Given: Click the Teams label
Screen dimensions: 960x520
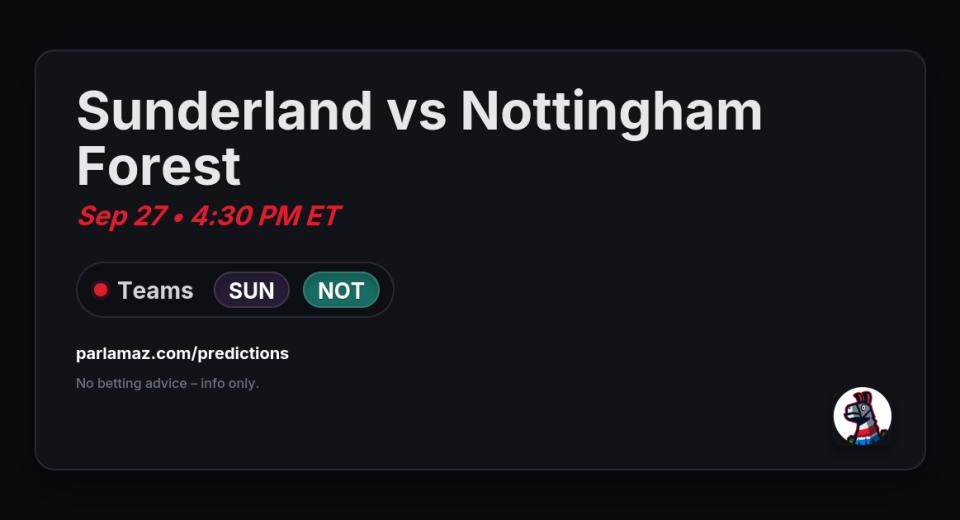Looking at the screenshot, I should (x=155, y=290).
